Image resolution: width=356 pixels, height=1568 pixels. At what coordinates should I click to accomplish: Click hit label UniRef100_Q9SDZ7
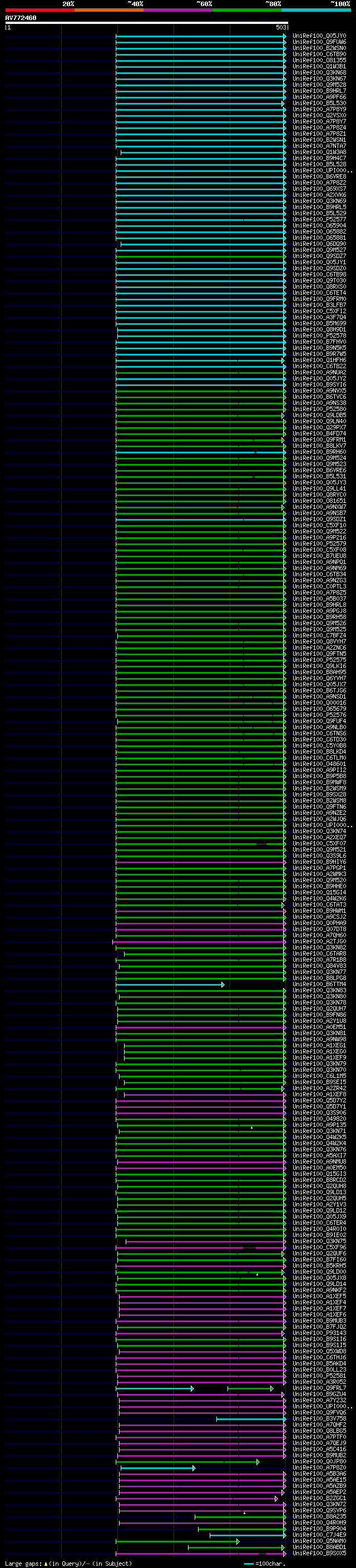point(319,256)
